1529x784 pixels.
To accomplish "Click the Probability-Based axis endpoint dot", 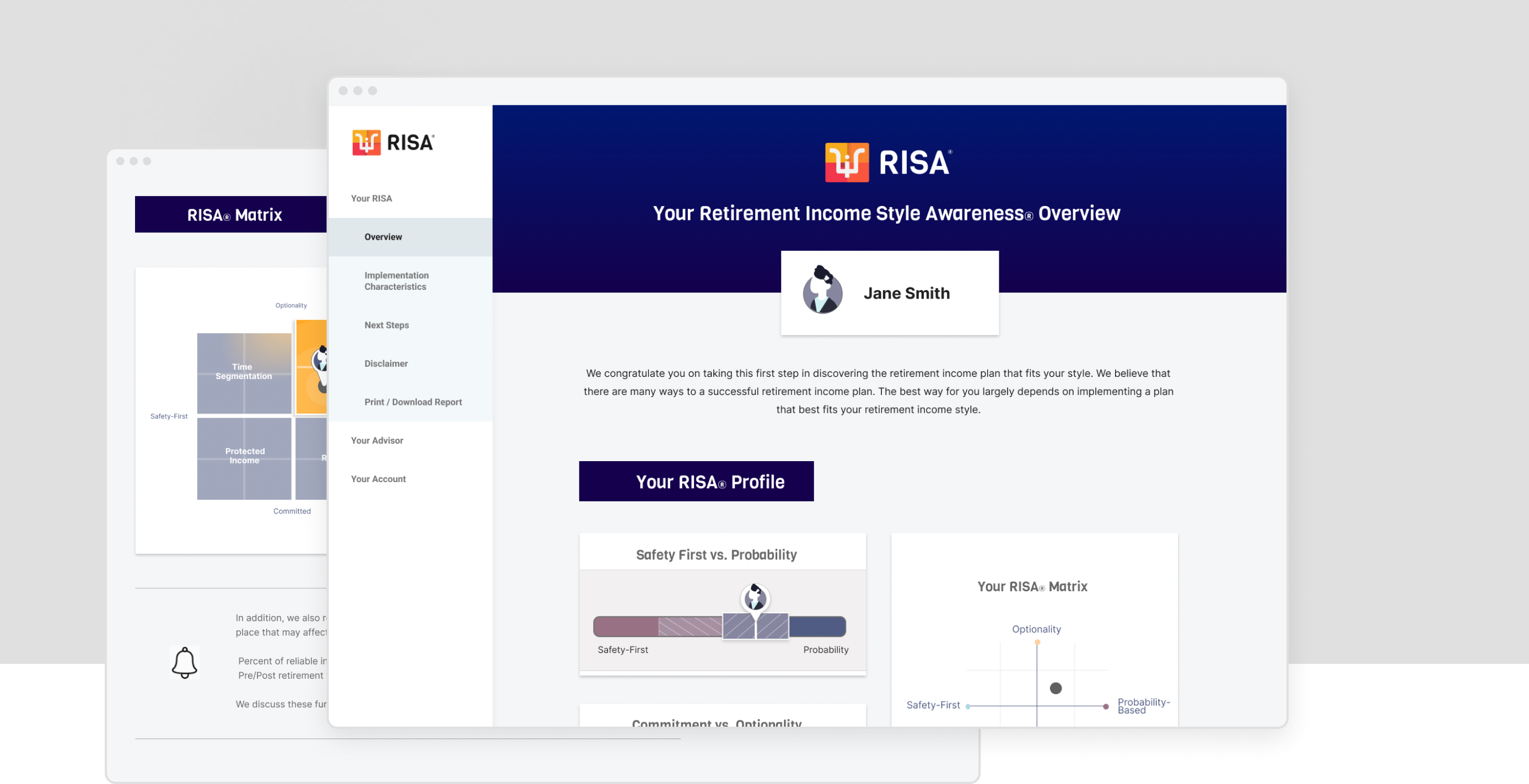I will pos(1106,706).
